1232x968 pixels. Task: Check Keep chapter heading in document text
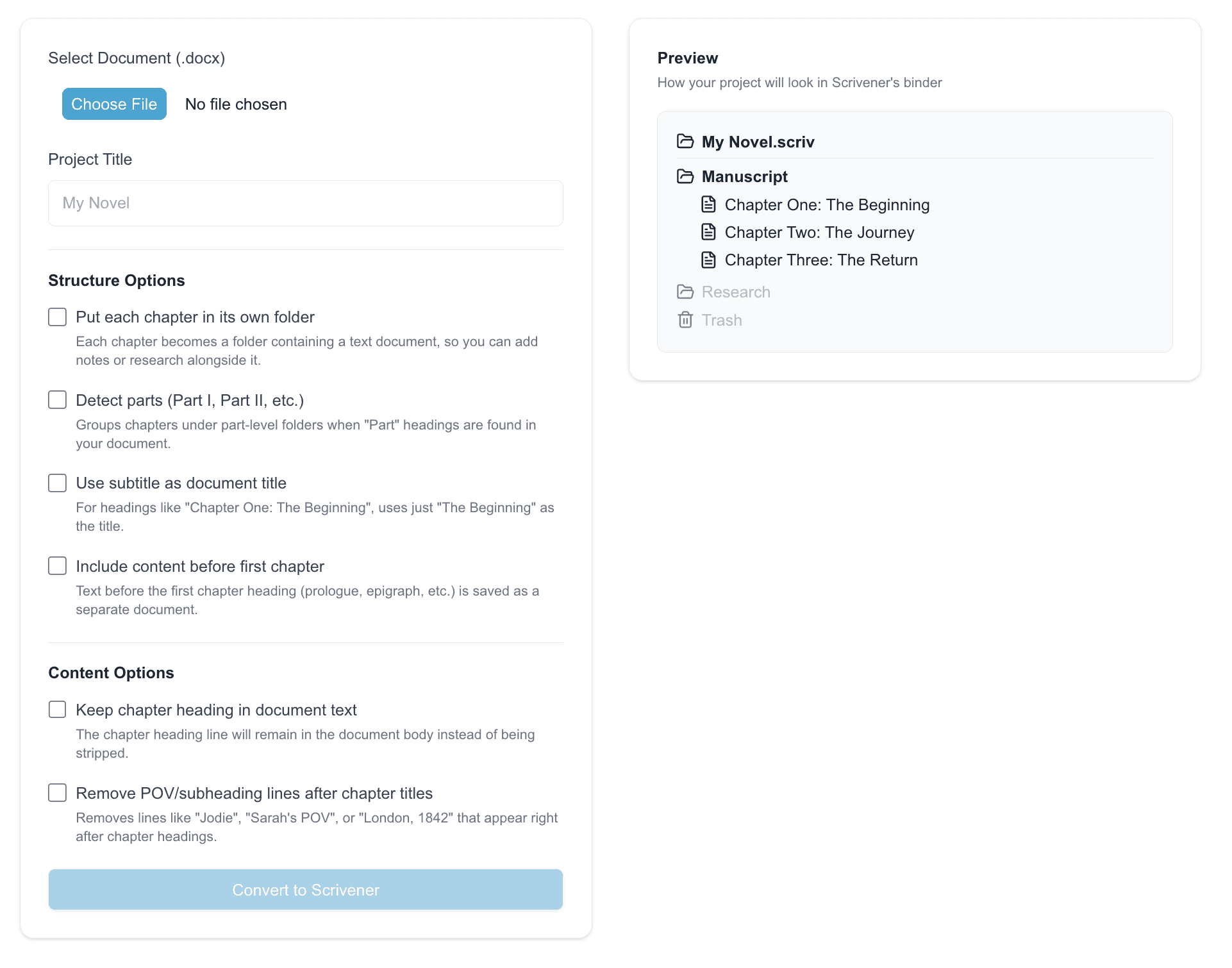click(x=58, y=710)
